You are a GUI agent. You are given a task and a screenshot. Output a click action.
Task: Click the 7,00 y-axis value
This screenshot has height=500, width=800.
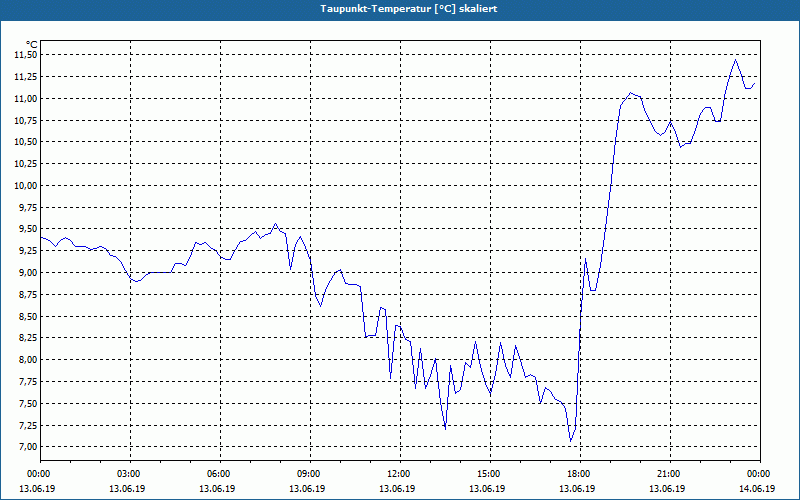(27, 447)
